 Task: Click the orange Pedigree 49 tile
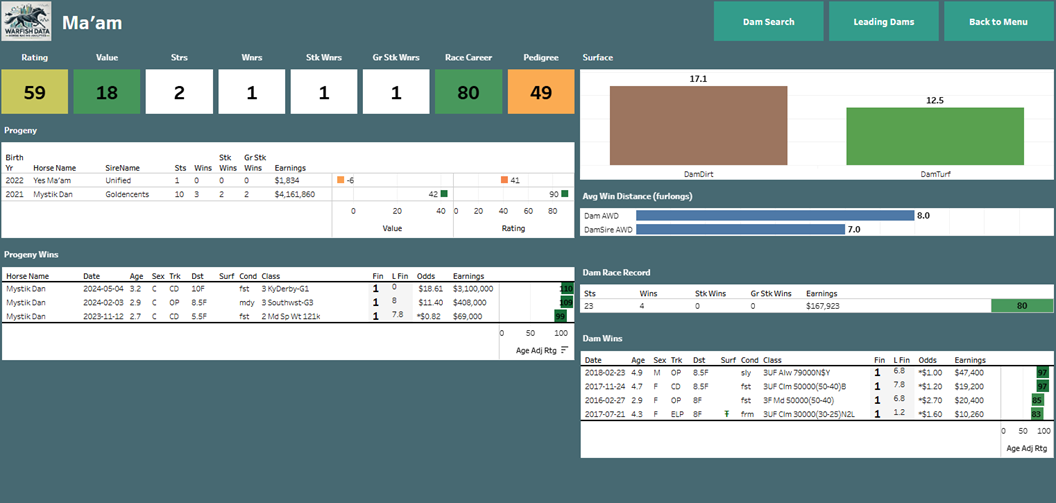pyautogui.click(x=541, y=93)
